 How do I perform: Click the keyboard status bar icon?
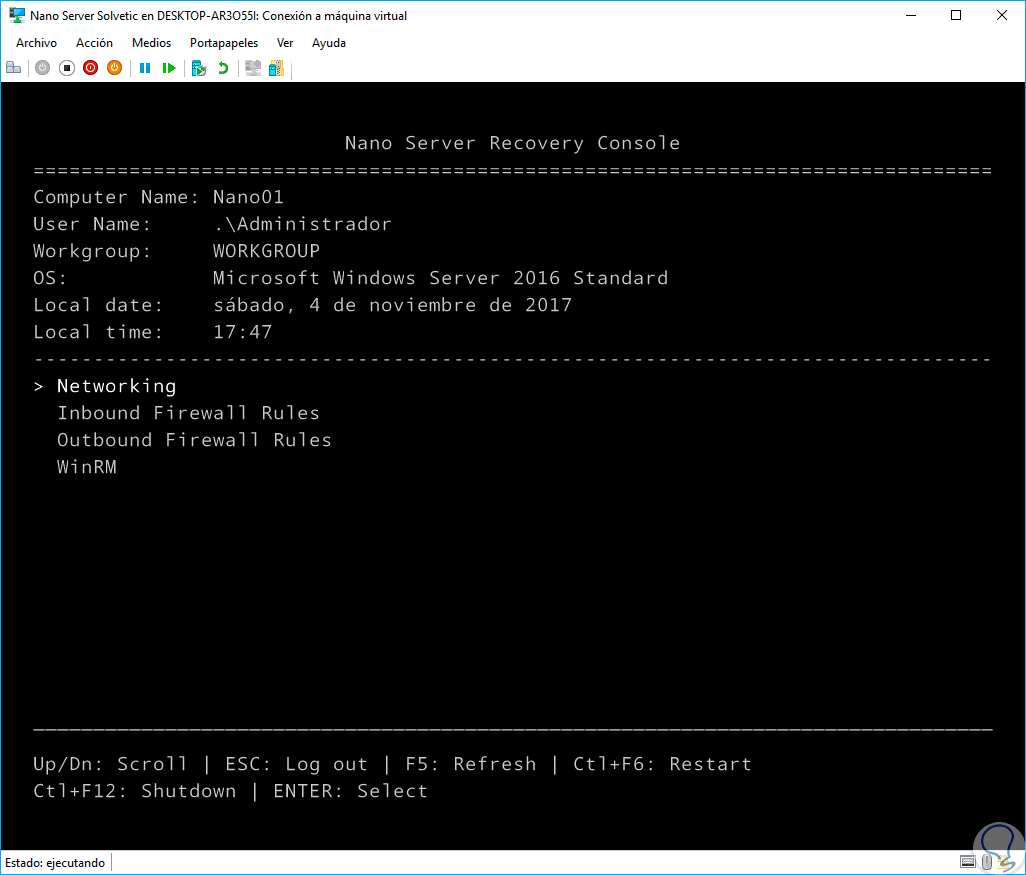point(968,862)
